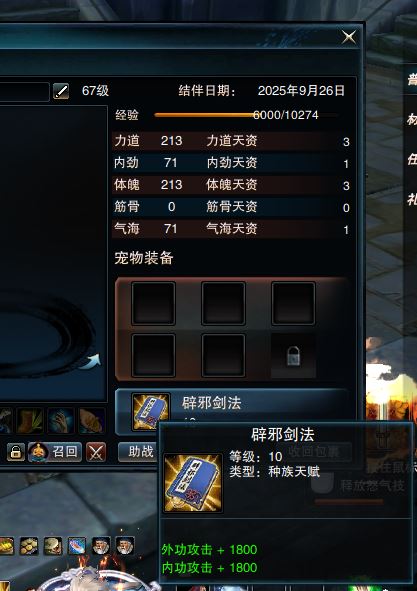Screen dimensions: 417x591
Task: Click the padlock icon left of 召回
Action: tap(16, 452)
